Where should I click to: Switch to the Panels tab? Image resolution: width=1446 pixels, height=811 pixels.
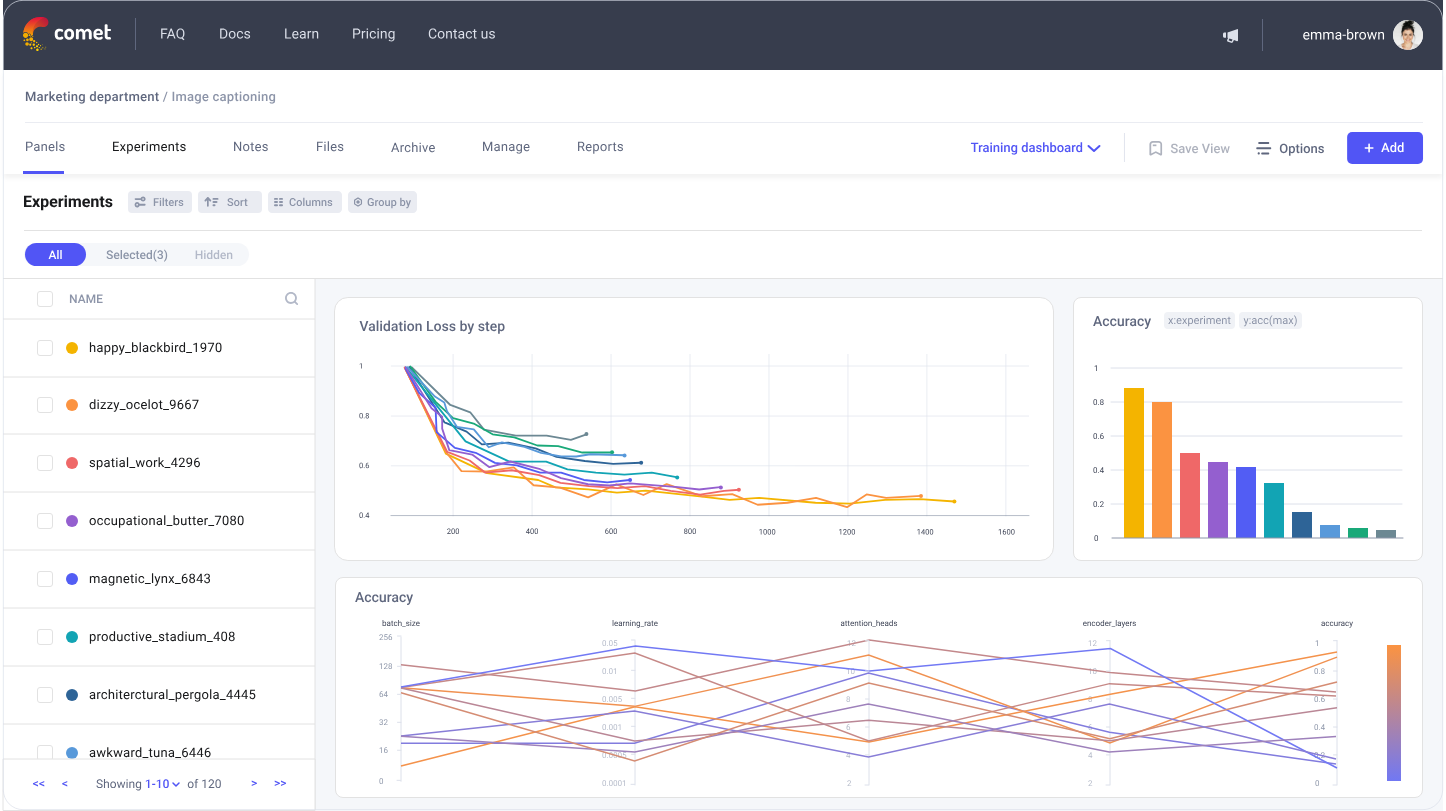(x=45, y=147)
